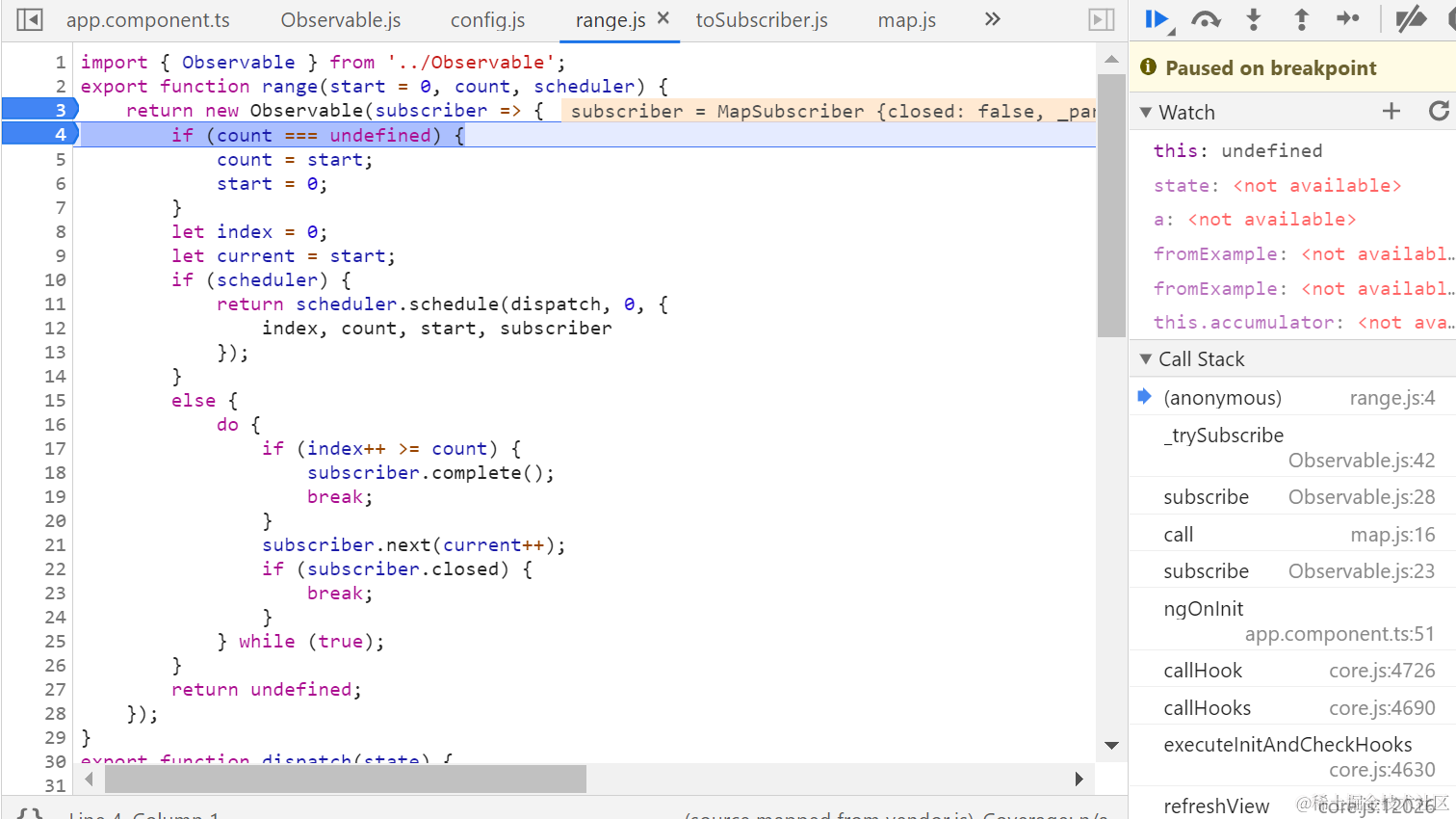Click the 'this: undefined' watch expression
Image resolution: width=1456 pixels, height=819 pixels.
(x=1237, y=150)
